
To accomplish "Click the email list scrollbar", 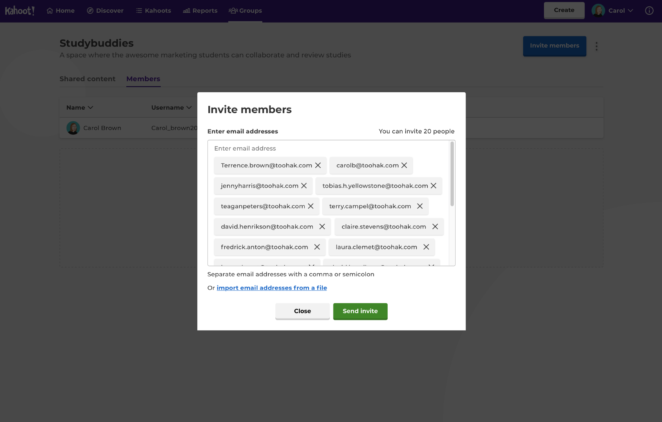I will point(452,175).
